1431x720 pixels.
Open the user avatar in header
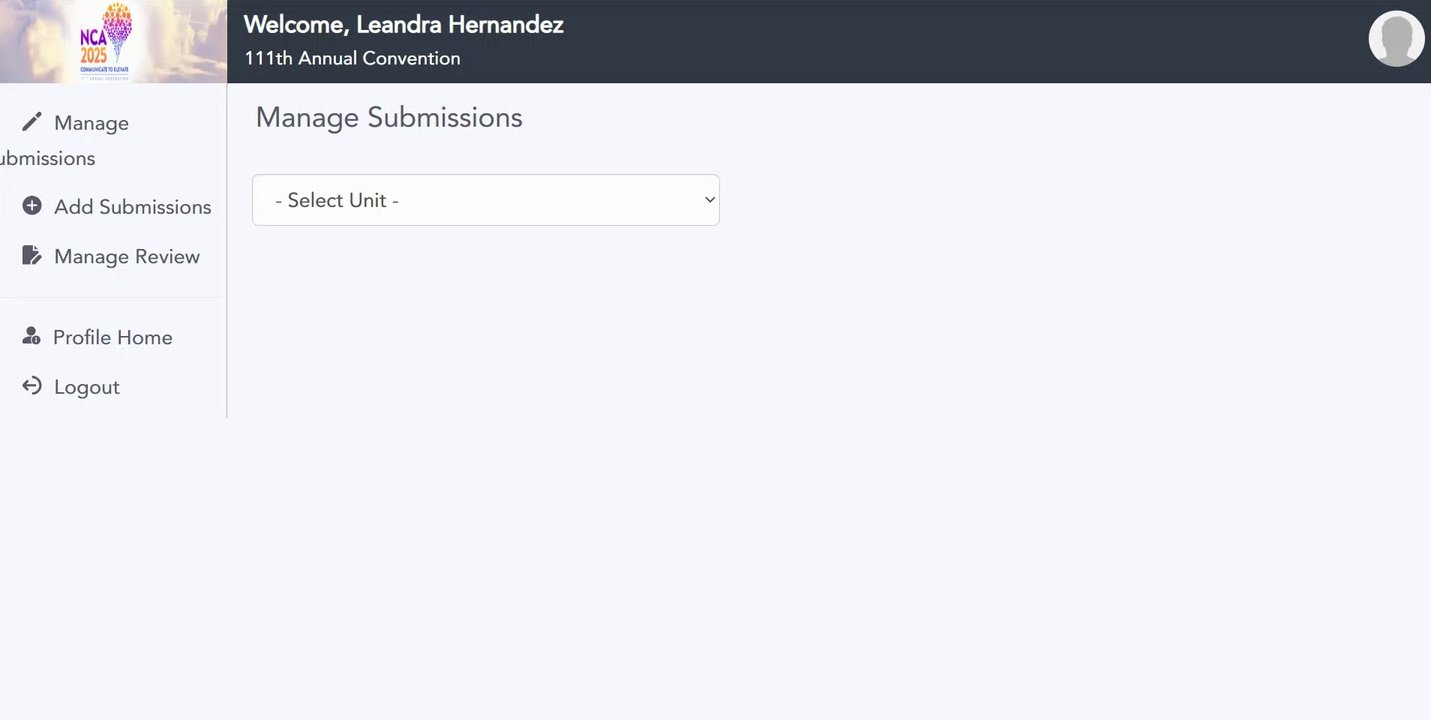coord(1396,39)
